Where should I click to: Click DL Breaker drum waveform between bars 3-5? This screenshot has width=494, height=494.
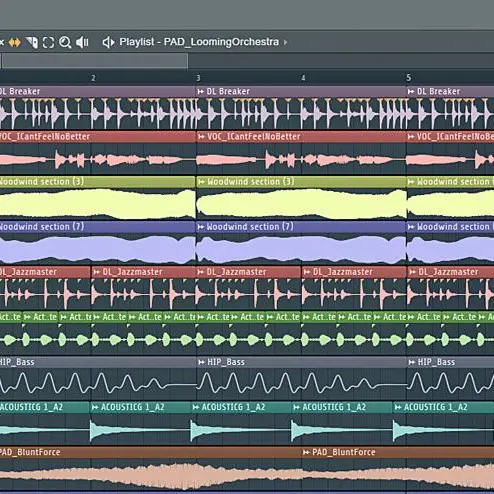[301, 113]
